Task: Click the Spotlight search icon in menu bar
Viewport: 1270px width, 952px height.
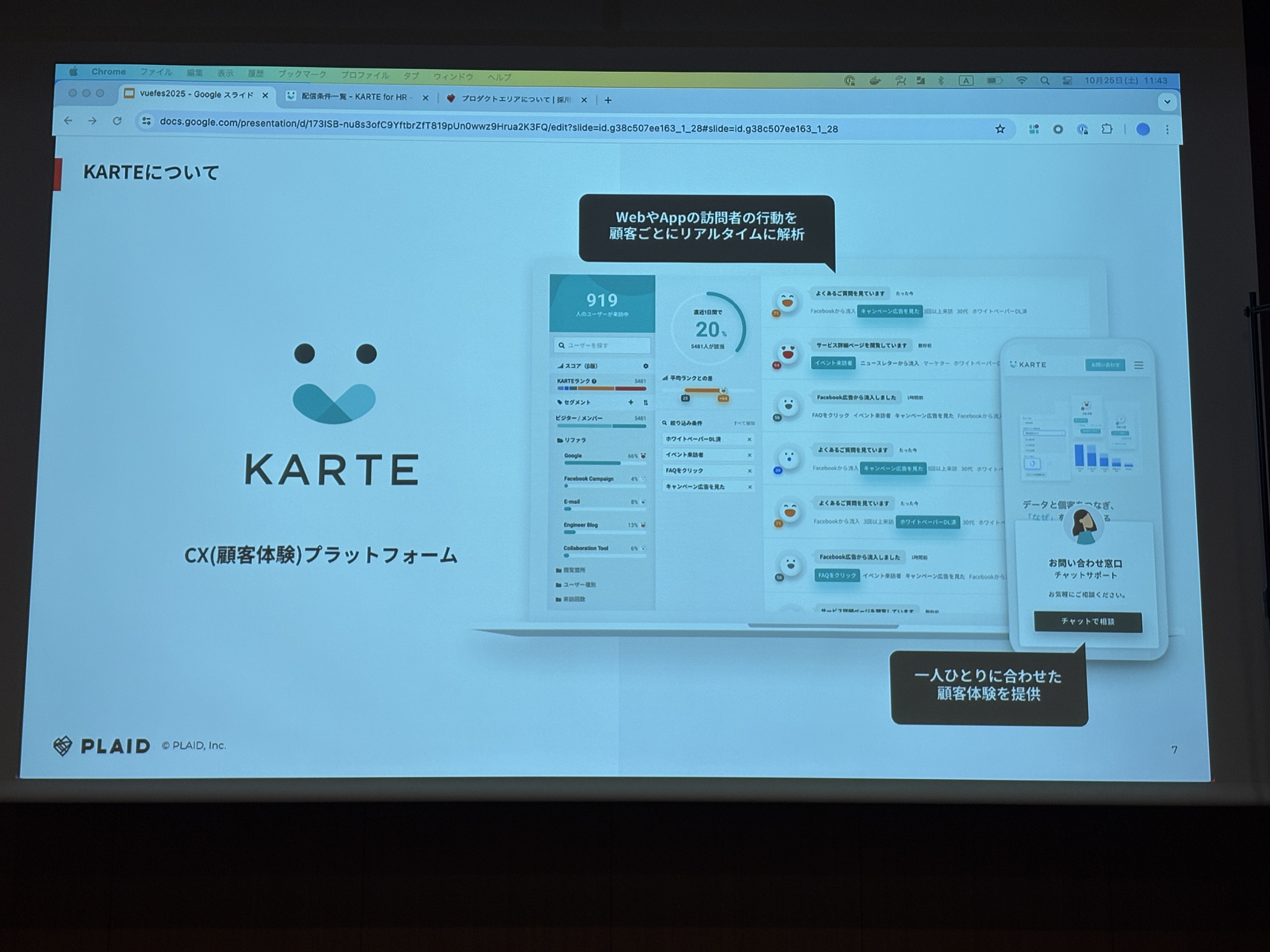Action: pyautogui.click(x=1045, y=81)
